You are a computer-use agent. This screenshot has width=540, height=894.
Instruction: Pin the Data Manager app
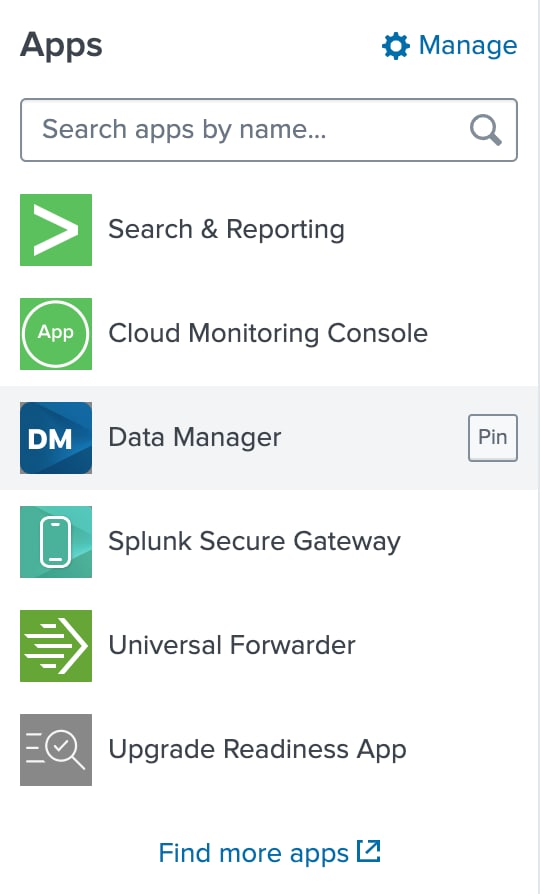coord(493,438)
